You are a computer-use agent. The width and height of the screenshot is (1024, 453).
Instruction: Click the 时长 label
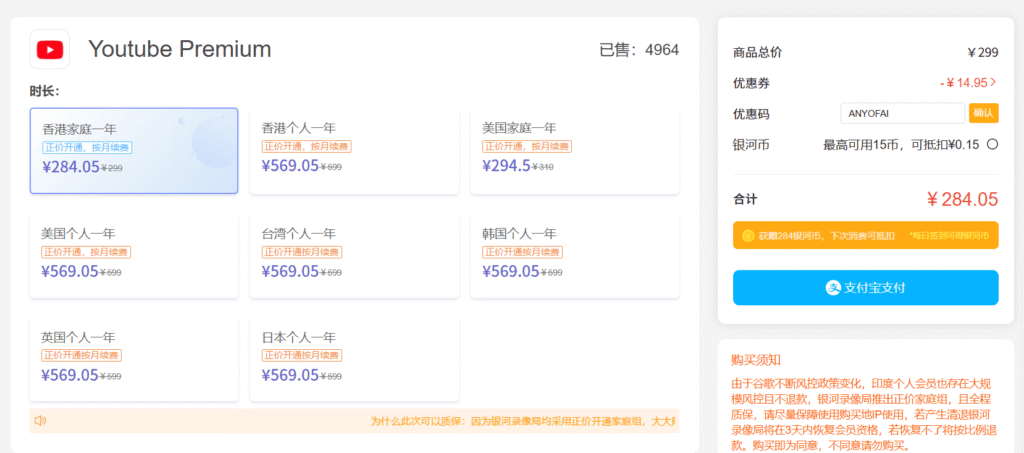click(44, 91)
